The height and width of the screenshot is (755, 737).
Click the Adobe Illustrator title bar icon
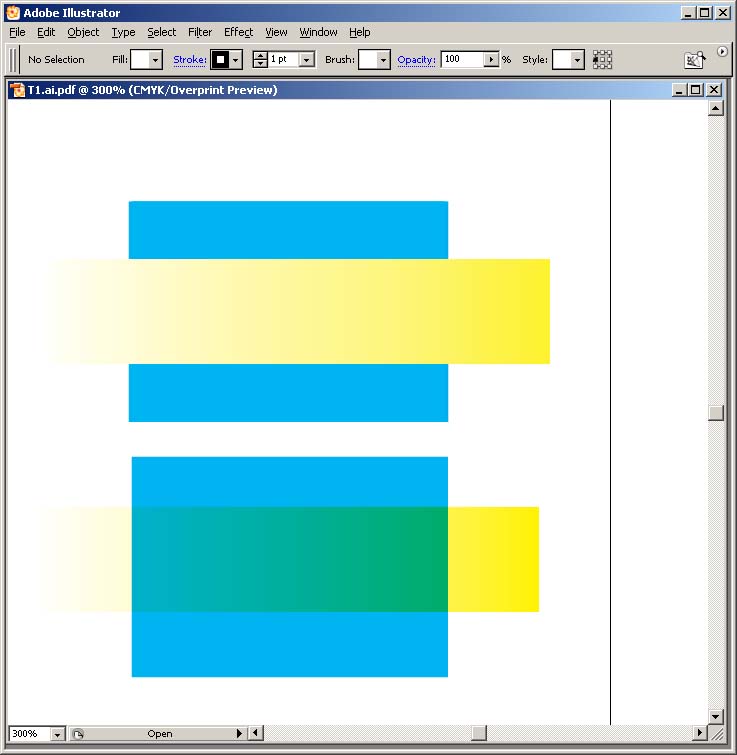pyautogui.click(x=13, y=13)
